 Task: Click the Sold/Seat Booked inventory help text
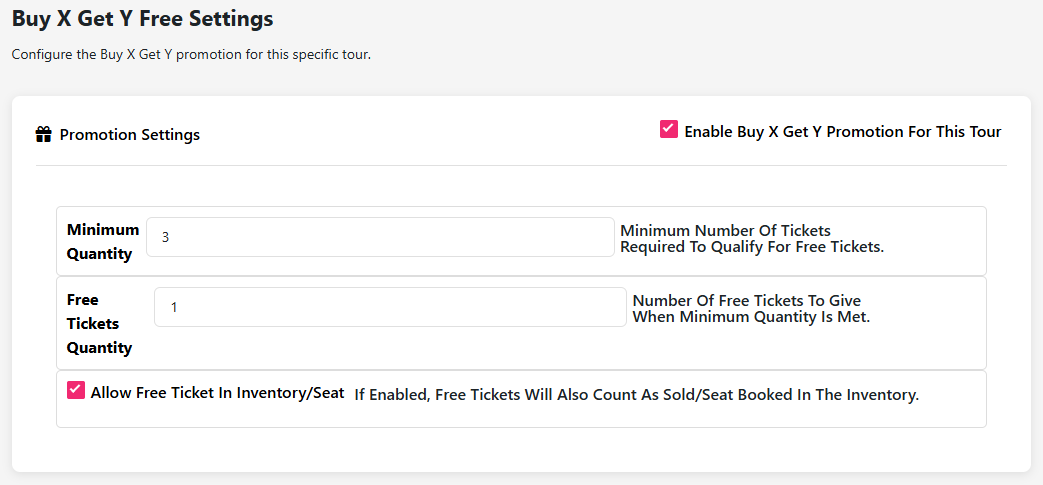coord(636,395)
